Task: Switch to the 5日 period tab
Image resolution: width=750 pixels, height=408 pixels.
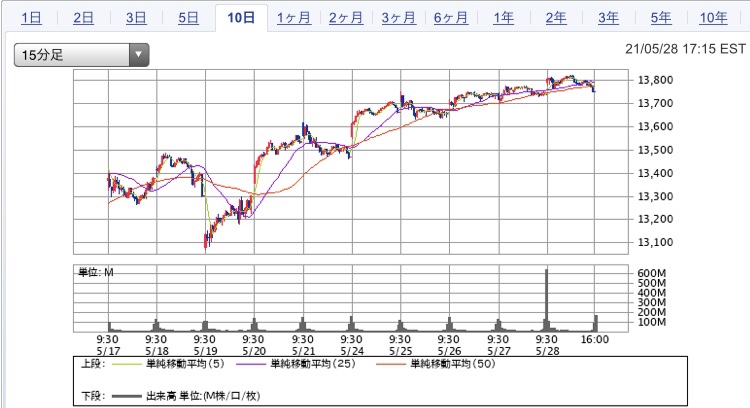Action: click(188, 18)
